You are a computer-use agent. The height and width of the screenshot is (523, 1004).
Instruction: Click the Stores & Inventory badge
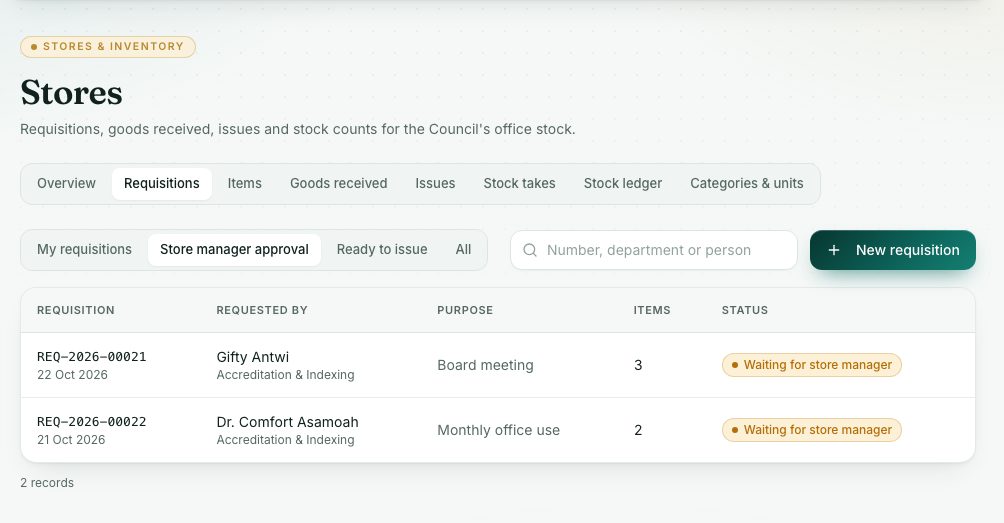tap(108, 47)
